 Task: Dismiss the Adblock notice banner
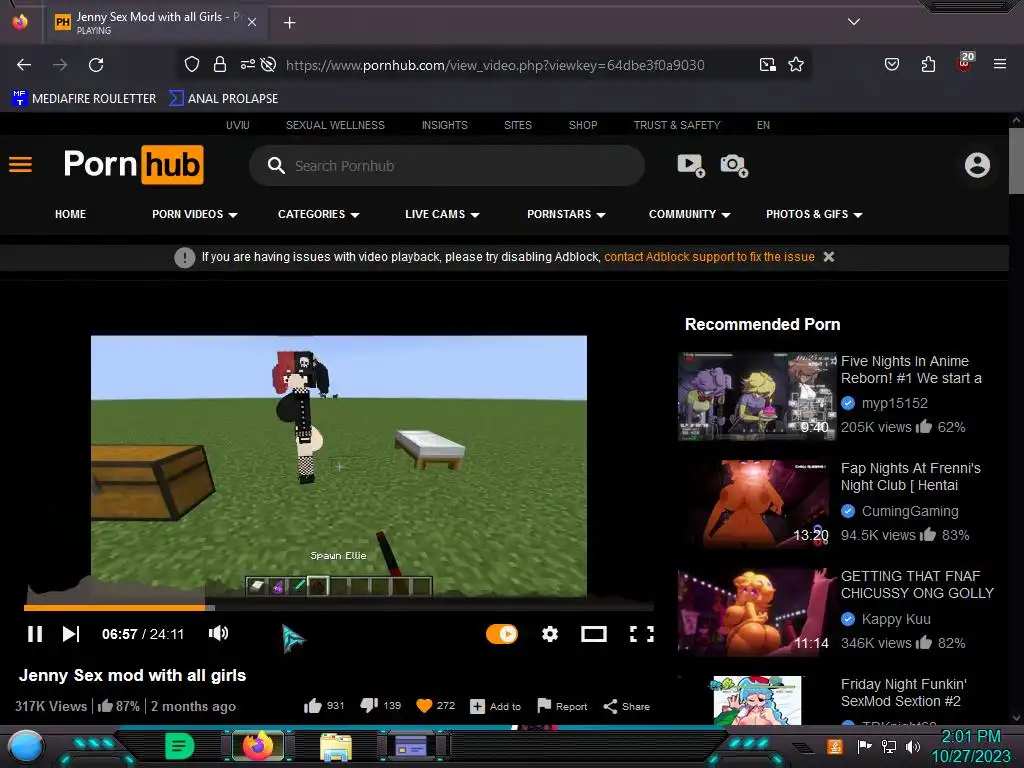point(829,257)
